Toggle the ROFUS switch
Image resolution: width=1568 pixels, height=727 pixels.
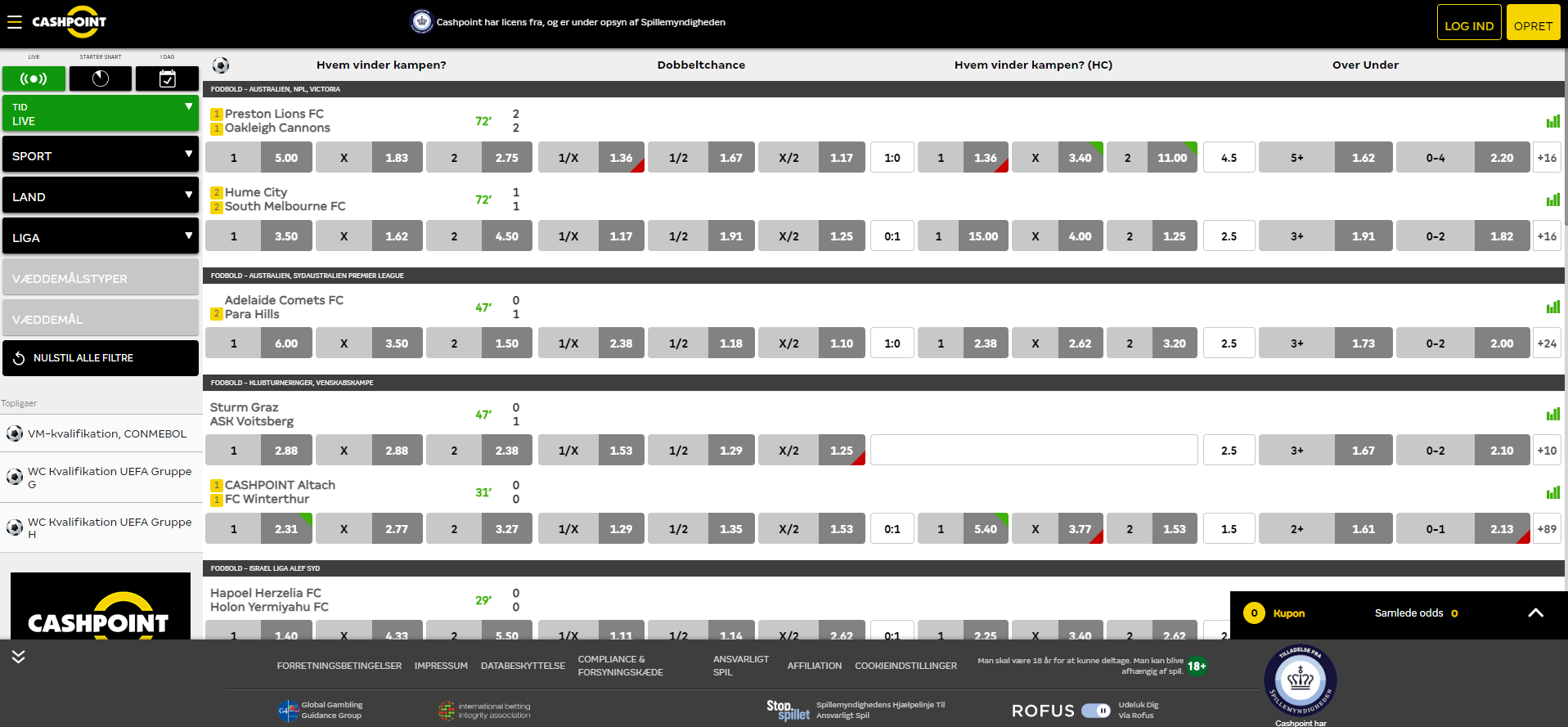1096,710
